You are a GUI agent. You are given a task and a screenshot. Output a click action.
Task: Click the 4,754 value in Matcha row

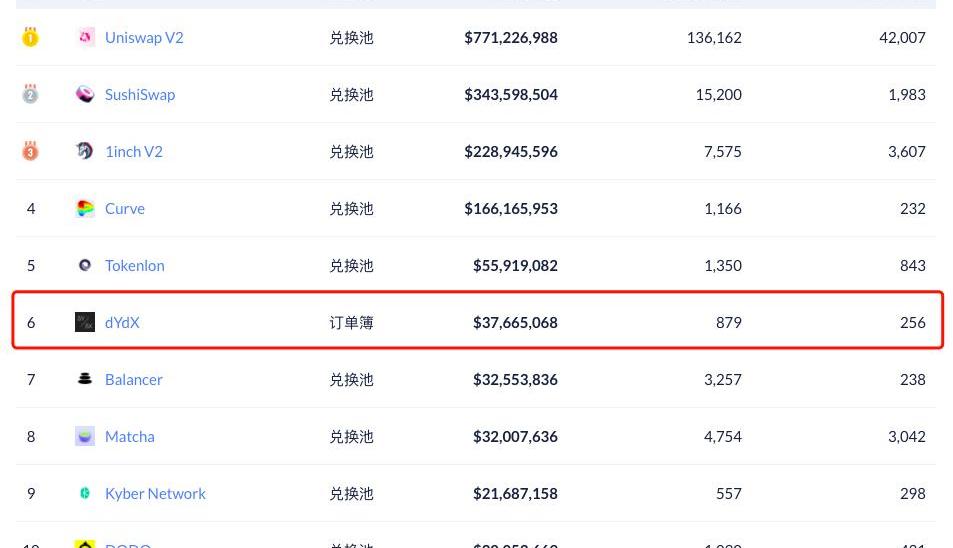(x=723, y=437)
